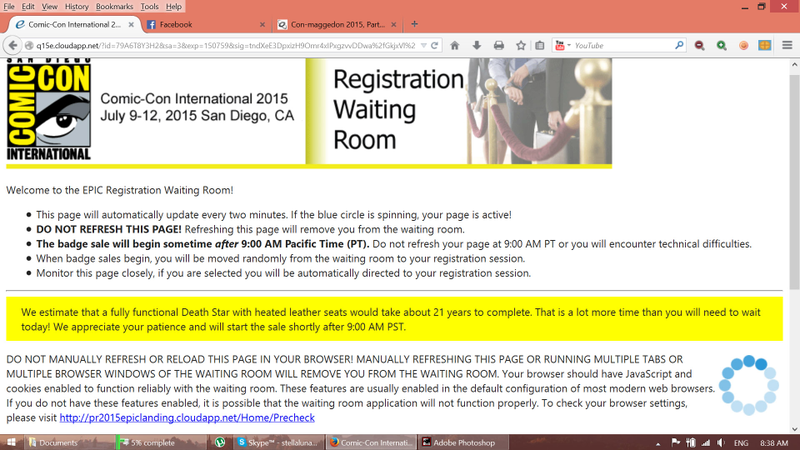Open the File menu
Screen dimensions: 800x450
9,7
